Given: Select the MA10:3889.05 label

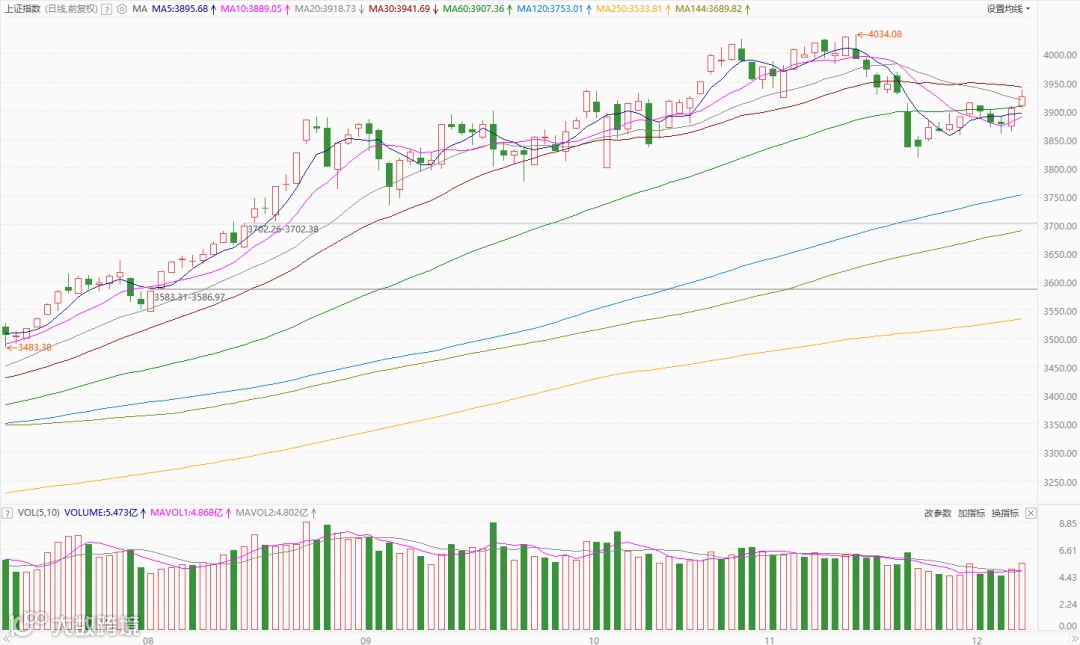Looking at the screenshot, I should pyautogui.click(x=251, y=10).
